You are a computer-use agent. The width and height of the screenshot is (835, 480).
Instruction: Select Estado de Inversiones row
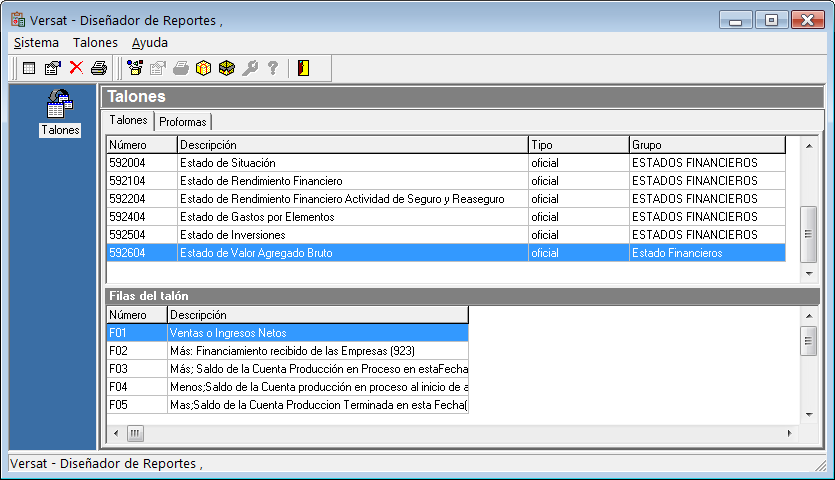point(446,235)
